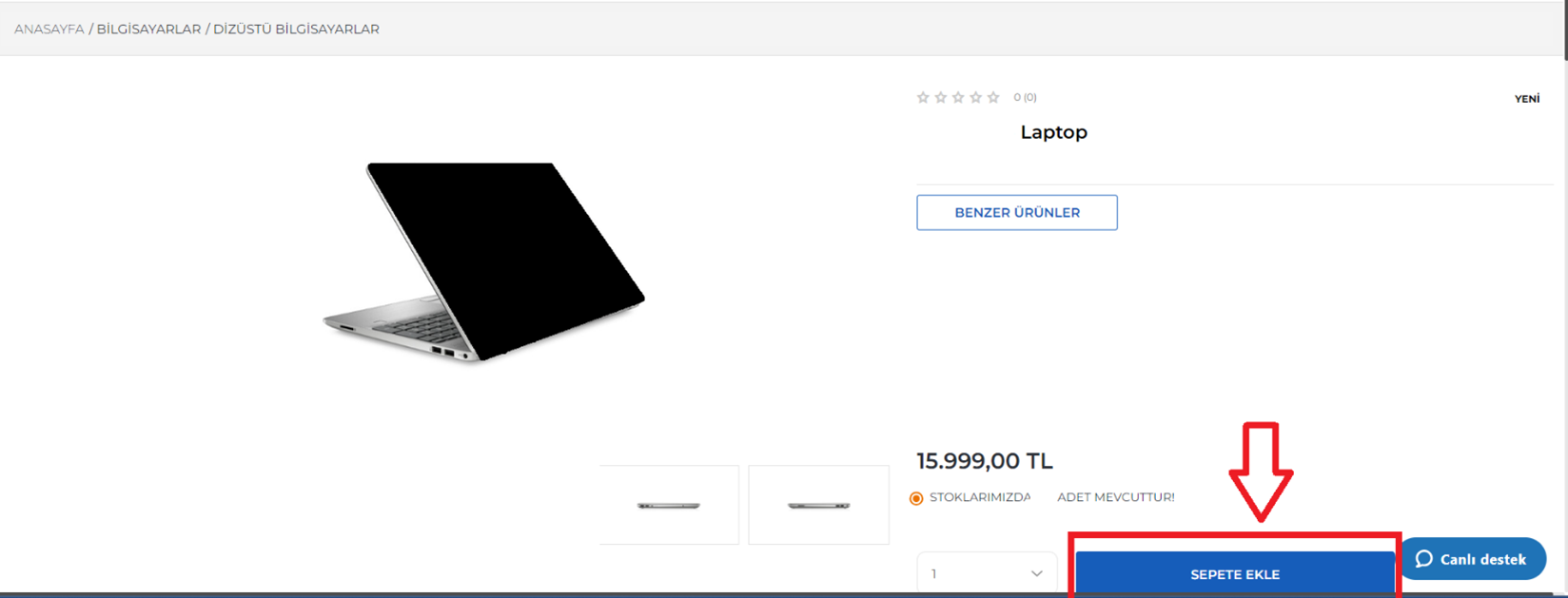Select the third rating star

[958, 97]
